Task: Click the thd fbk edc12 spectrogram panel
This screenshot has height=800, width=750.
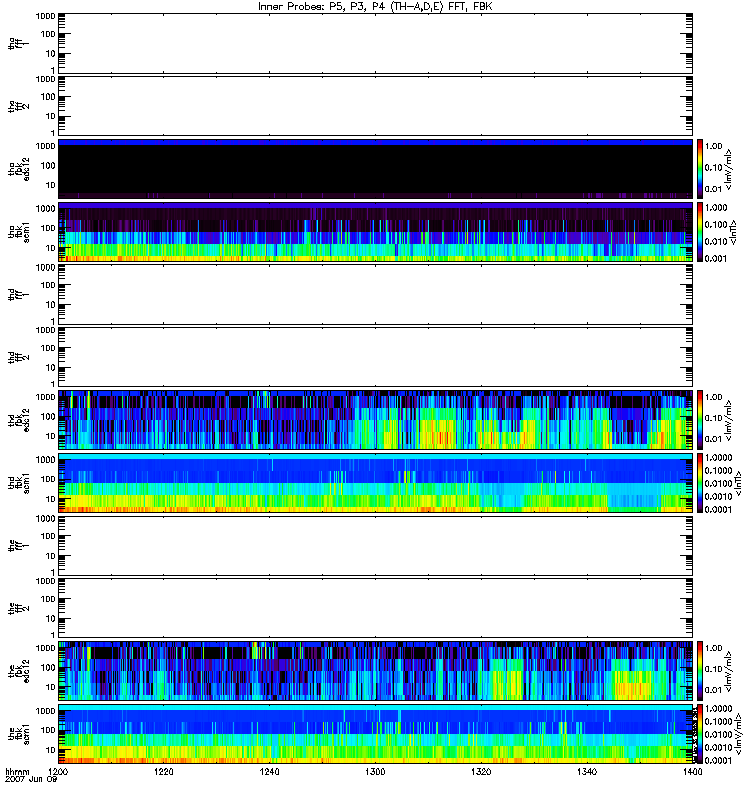Action: click(x=376, y=420)
